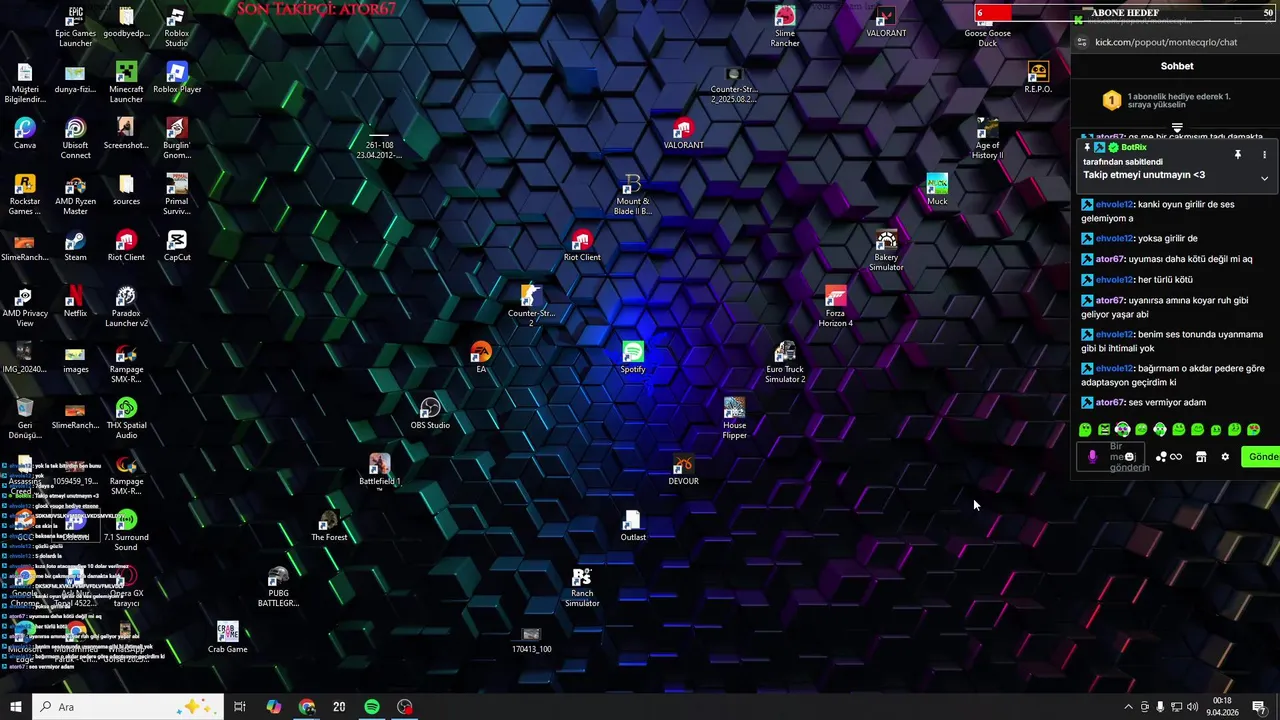Collapse the gift leaderboard banner handle
Image resolution: width=1280 pixels, height=720 pixels.
click(1177, 128)
